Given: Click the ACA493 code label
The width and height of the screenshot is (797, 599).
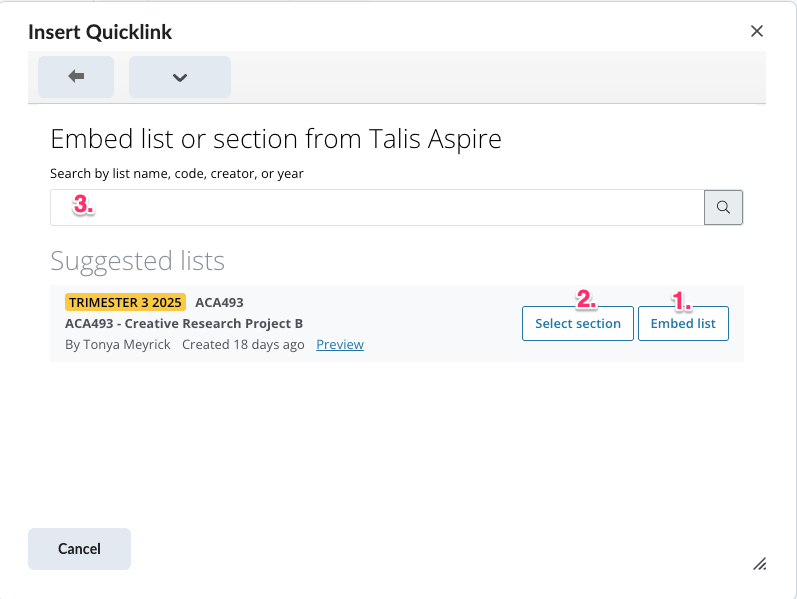Looking at the screenshot, I should coord(219,302).
